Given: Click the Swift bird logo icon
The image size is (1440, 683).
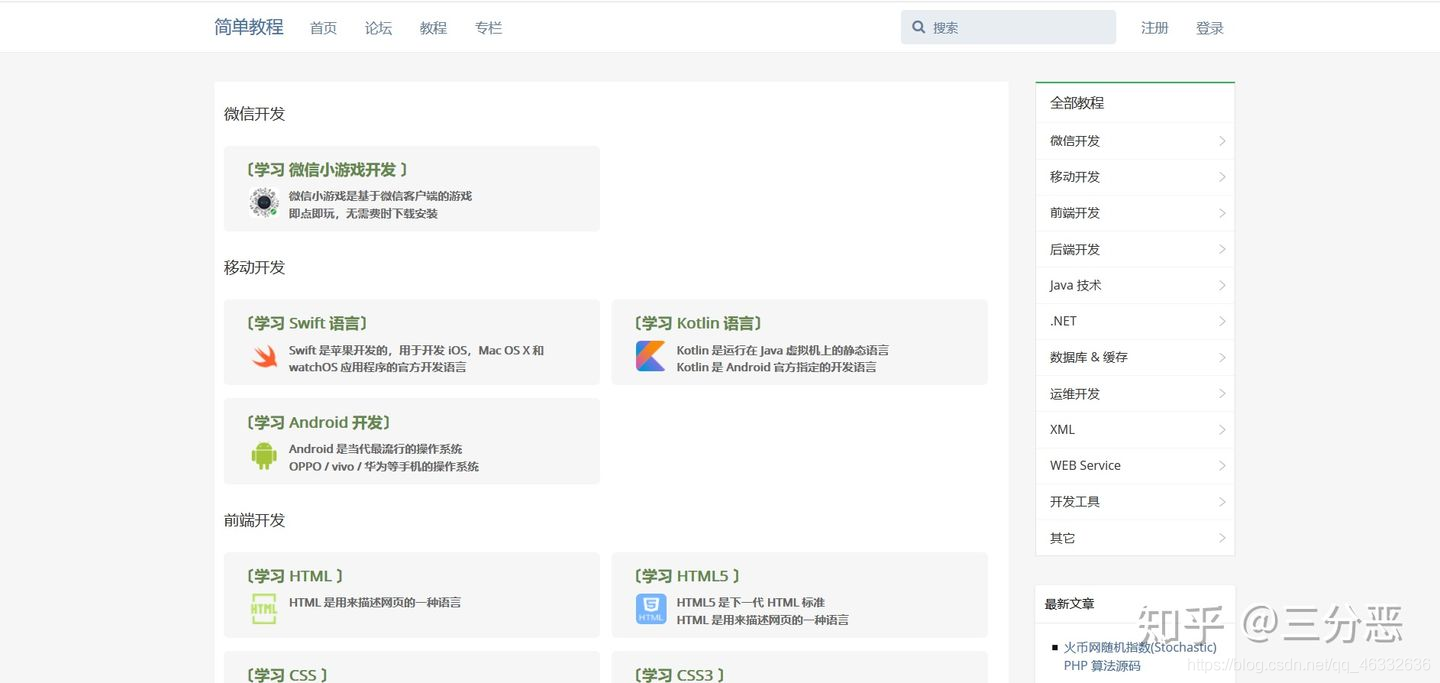Looking at the screenshot, I should 264,356.
